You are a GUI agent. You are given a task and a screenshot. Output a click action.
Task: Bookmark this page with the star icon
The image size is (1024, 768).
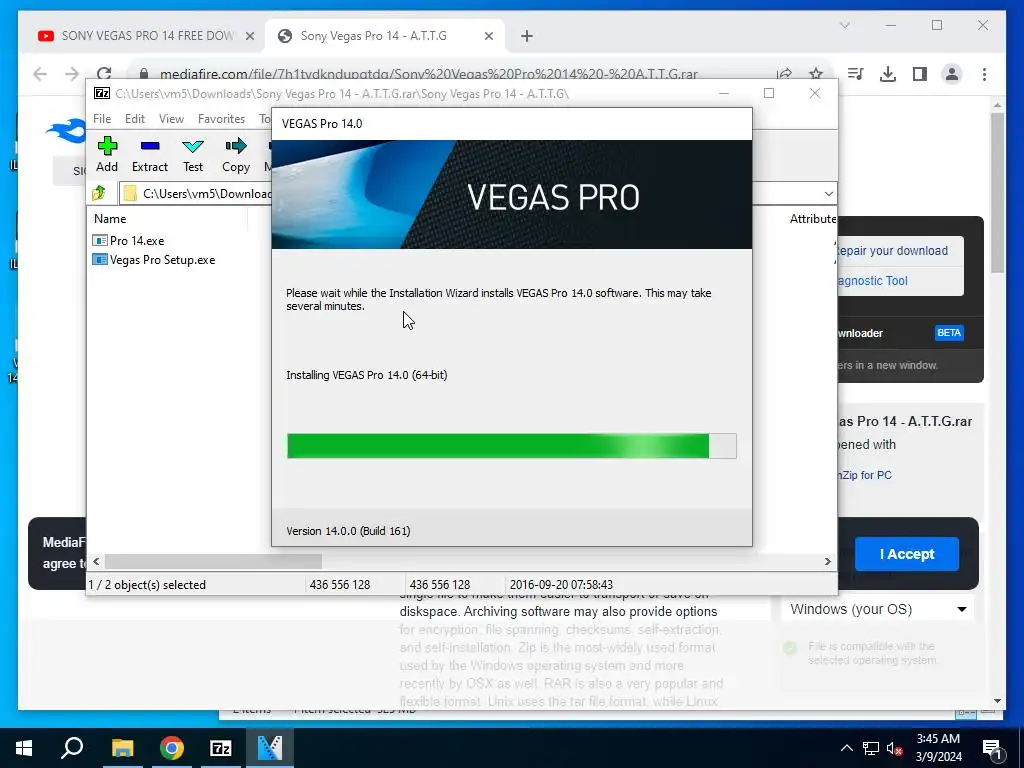816,74
